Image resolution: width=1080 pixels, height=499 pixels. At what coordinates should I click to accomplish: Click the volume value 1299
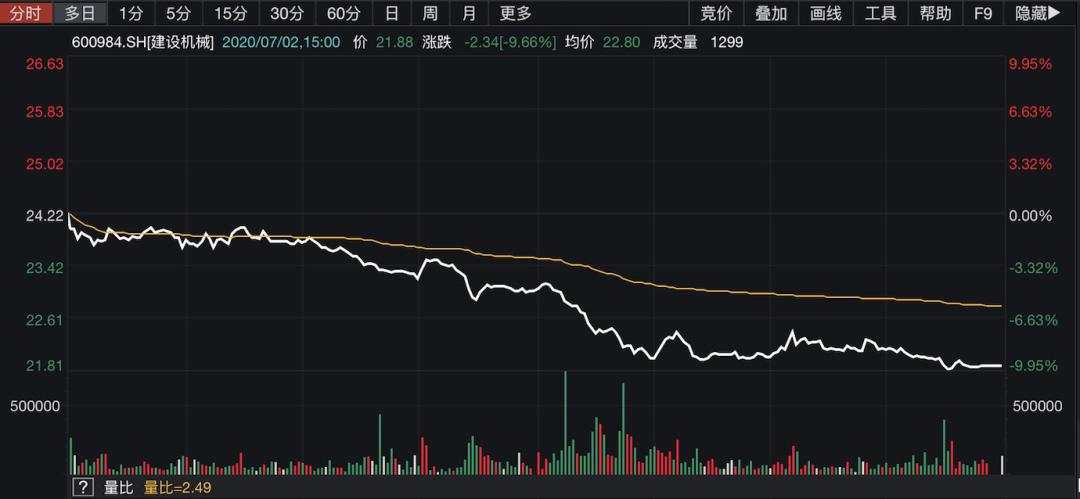[x=728, y=43]
